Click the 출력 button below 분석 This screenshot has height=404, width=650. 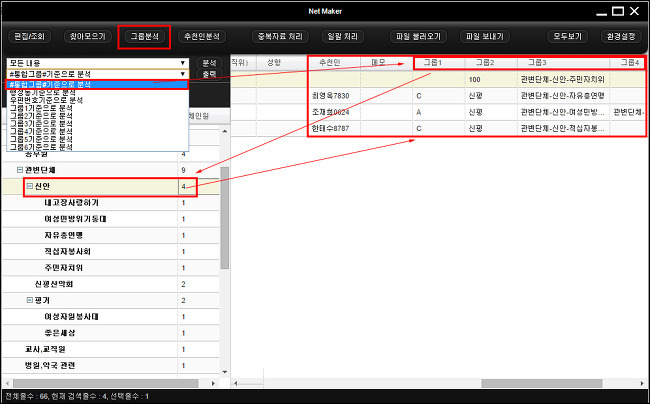tap(209, 74)
